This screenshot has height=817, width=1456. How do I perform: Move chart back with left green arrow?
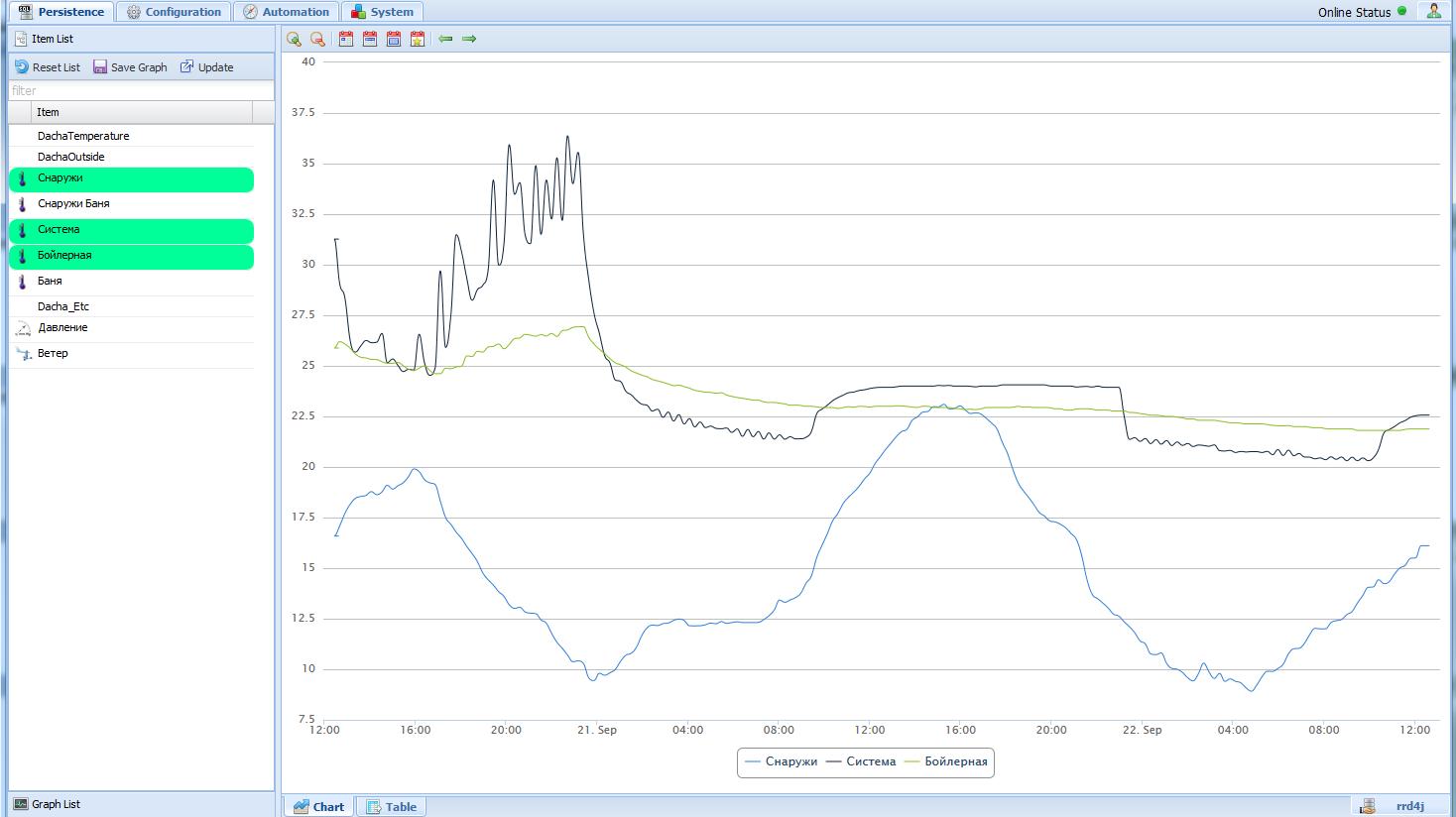[445, 39]
